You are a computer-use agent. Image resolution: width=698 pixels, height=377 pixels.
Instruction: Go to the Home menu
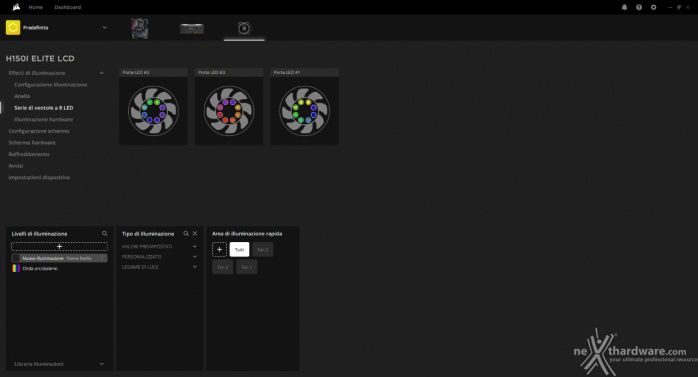point(36,7)
